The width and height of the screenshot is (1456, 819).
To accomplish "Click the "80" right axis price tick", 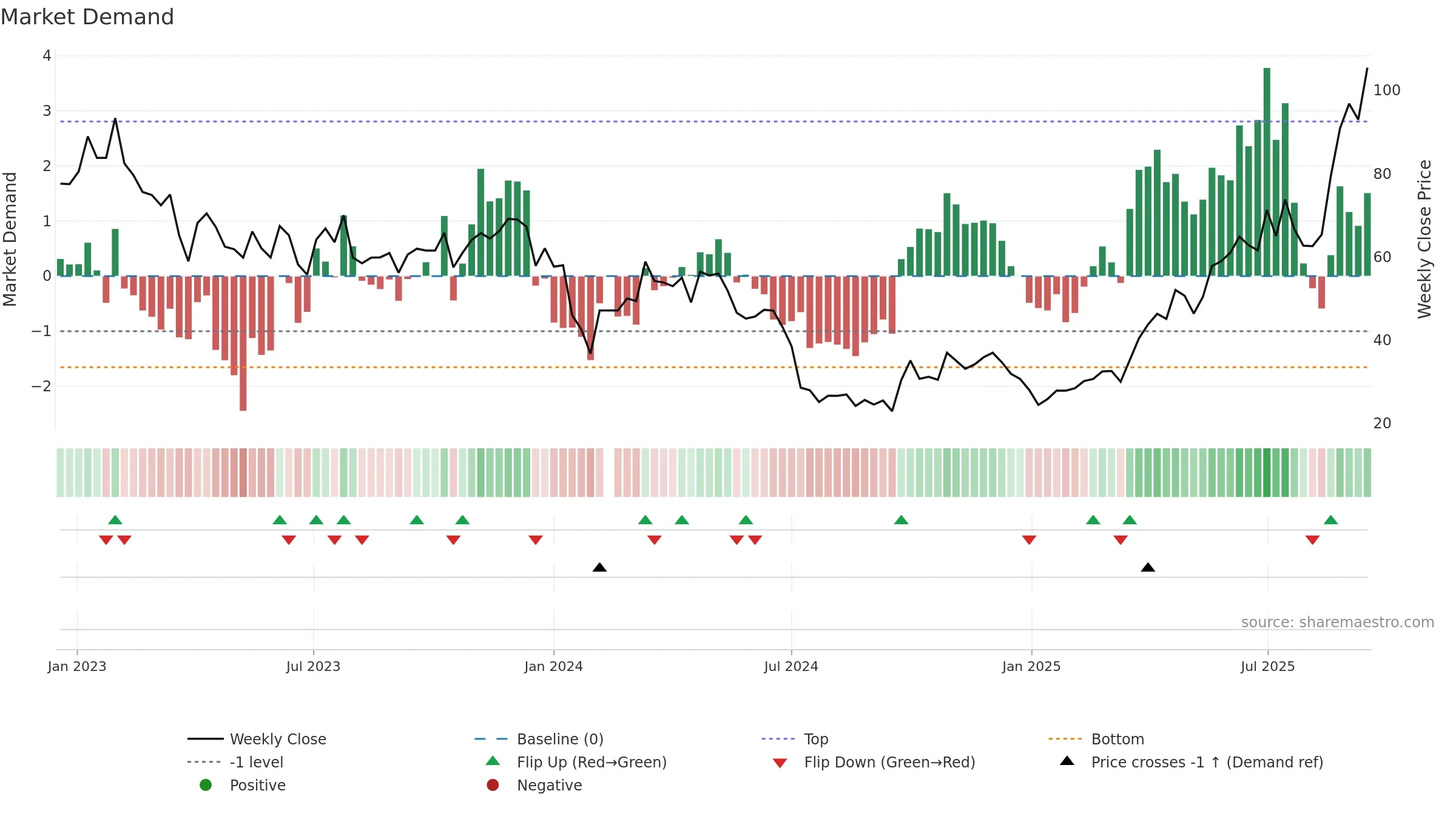I will pos(1383,174).
